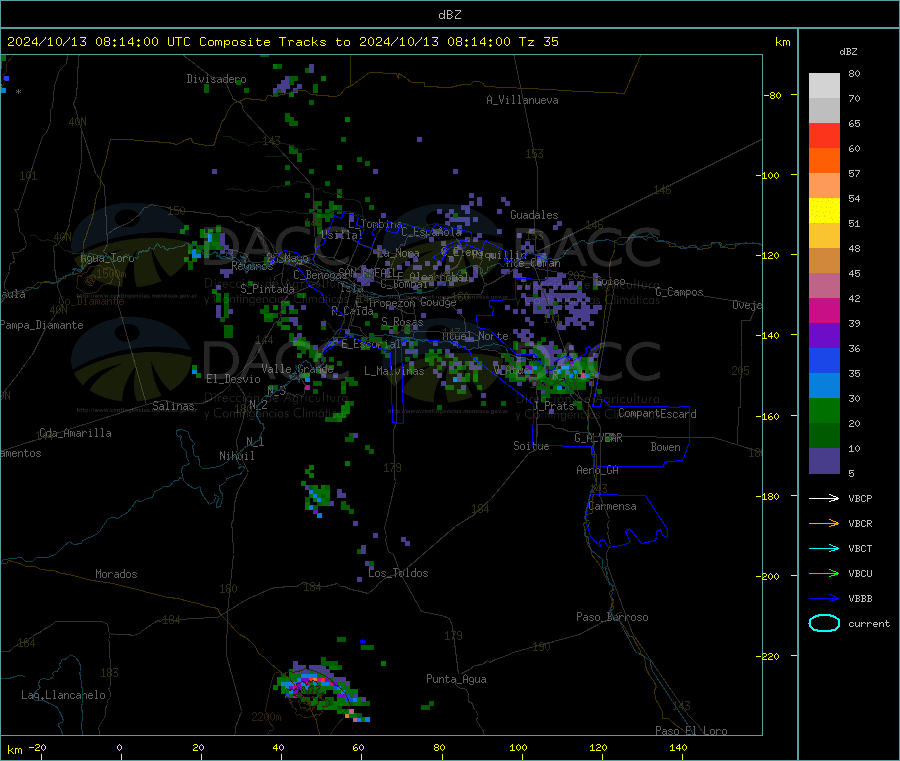The image size is (900, 761).
Task: Click the cyan VBCT arrow legend icon
Action: pos(824,549)
